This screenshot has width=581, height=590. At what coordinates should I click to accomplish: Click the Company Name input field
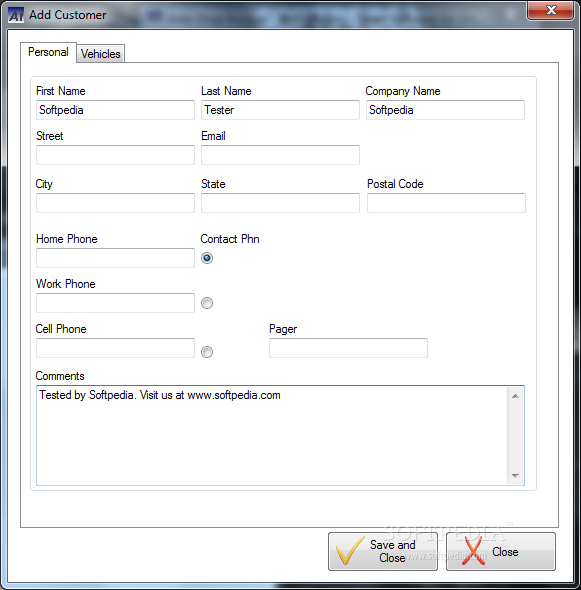coord(445,110)
